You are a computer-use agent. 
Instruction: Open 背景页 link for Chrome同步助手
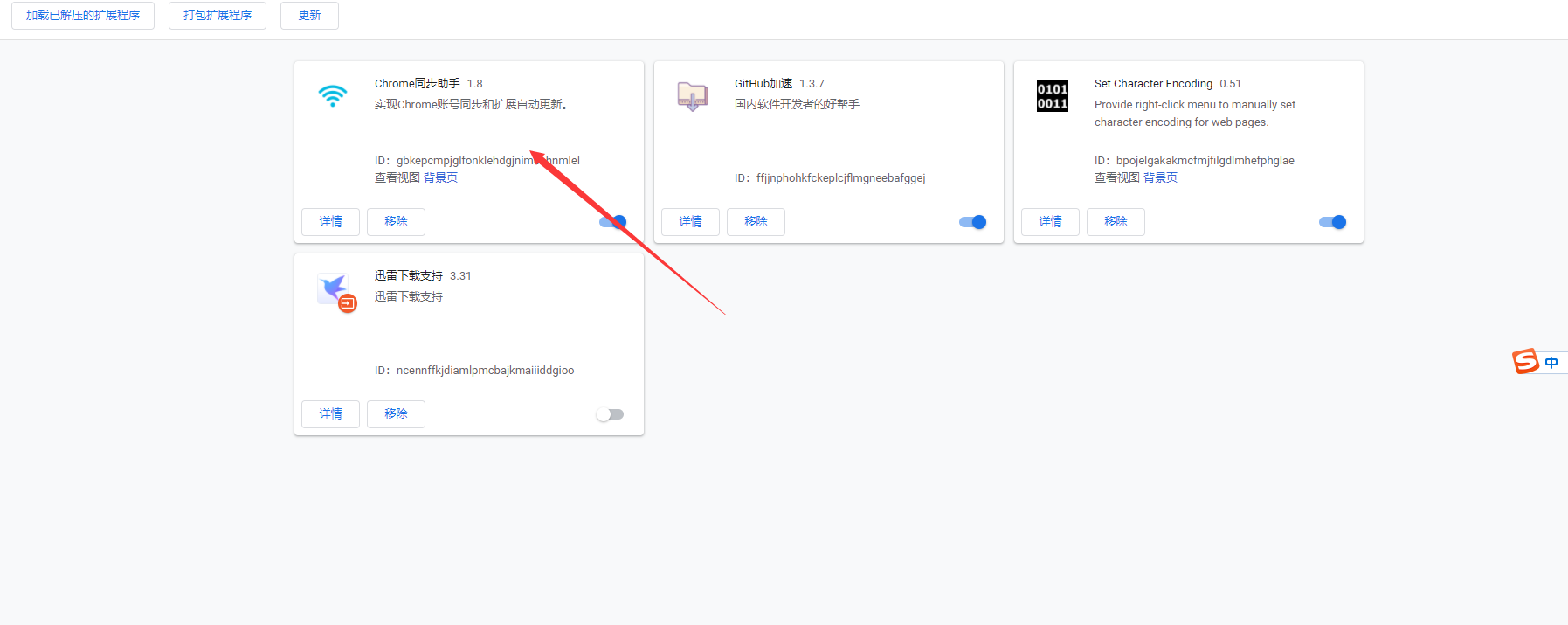[x=440, y=177]
